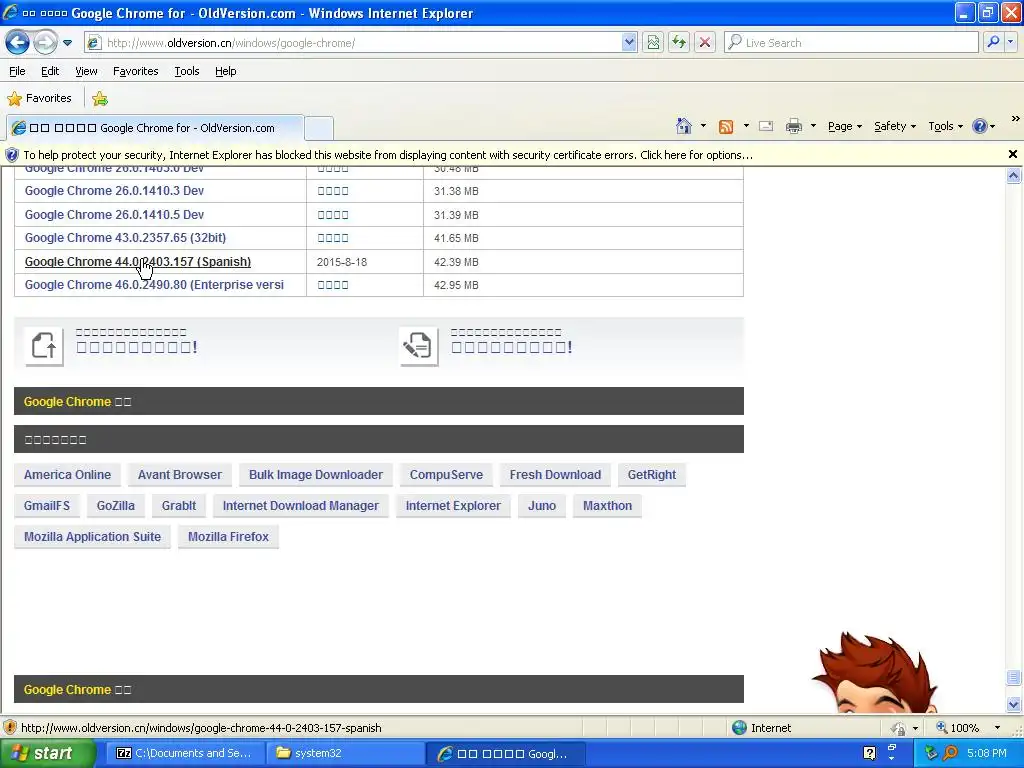Click the write document icon

pos(419,345)
